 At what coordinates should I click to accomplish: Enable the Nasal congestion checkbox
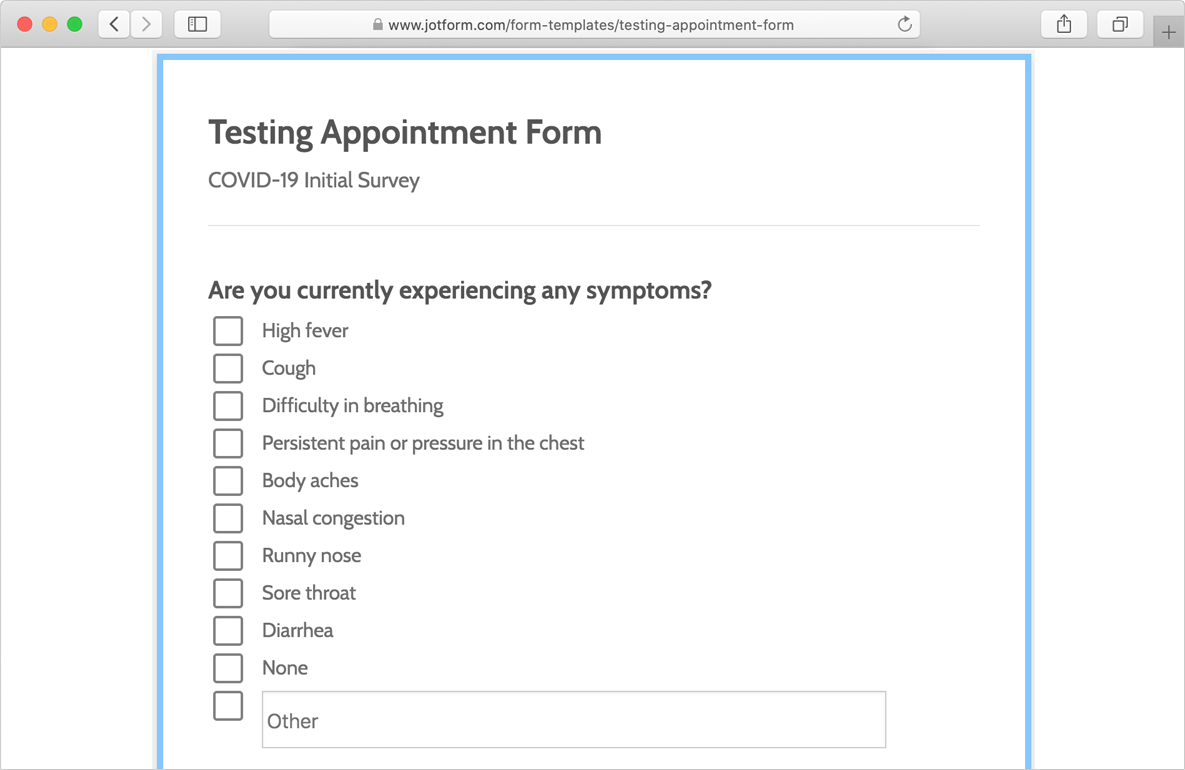point(228,518)
